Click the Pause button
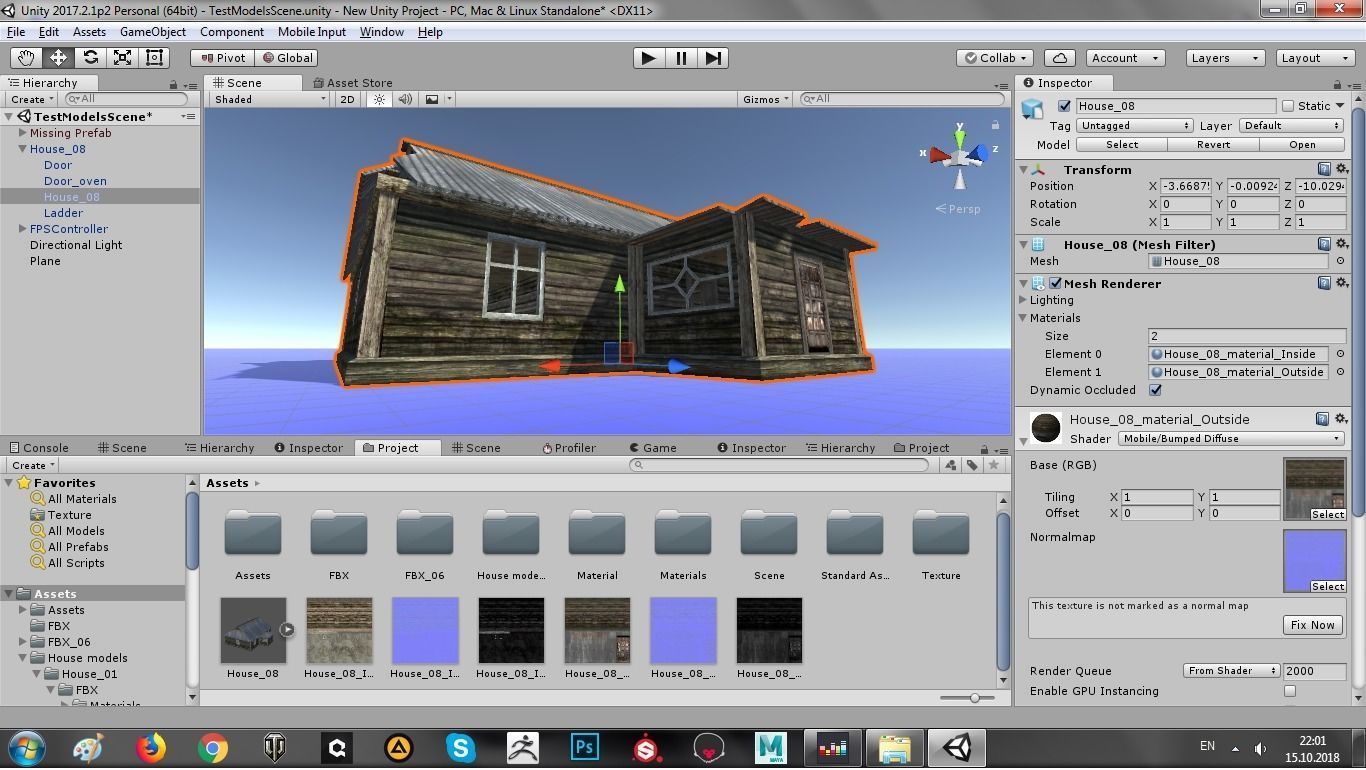1366x770 pixels. tap(681, 58)
